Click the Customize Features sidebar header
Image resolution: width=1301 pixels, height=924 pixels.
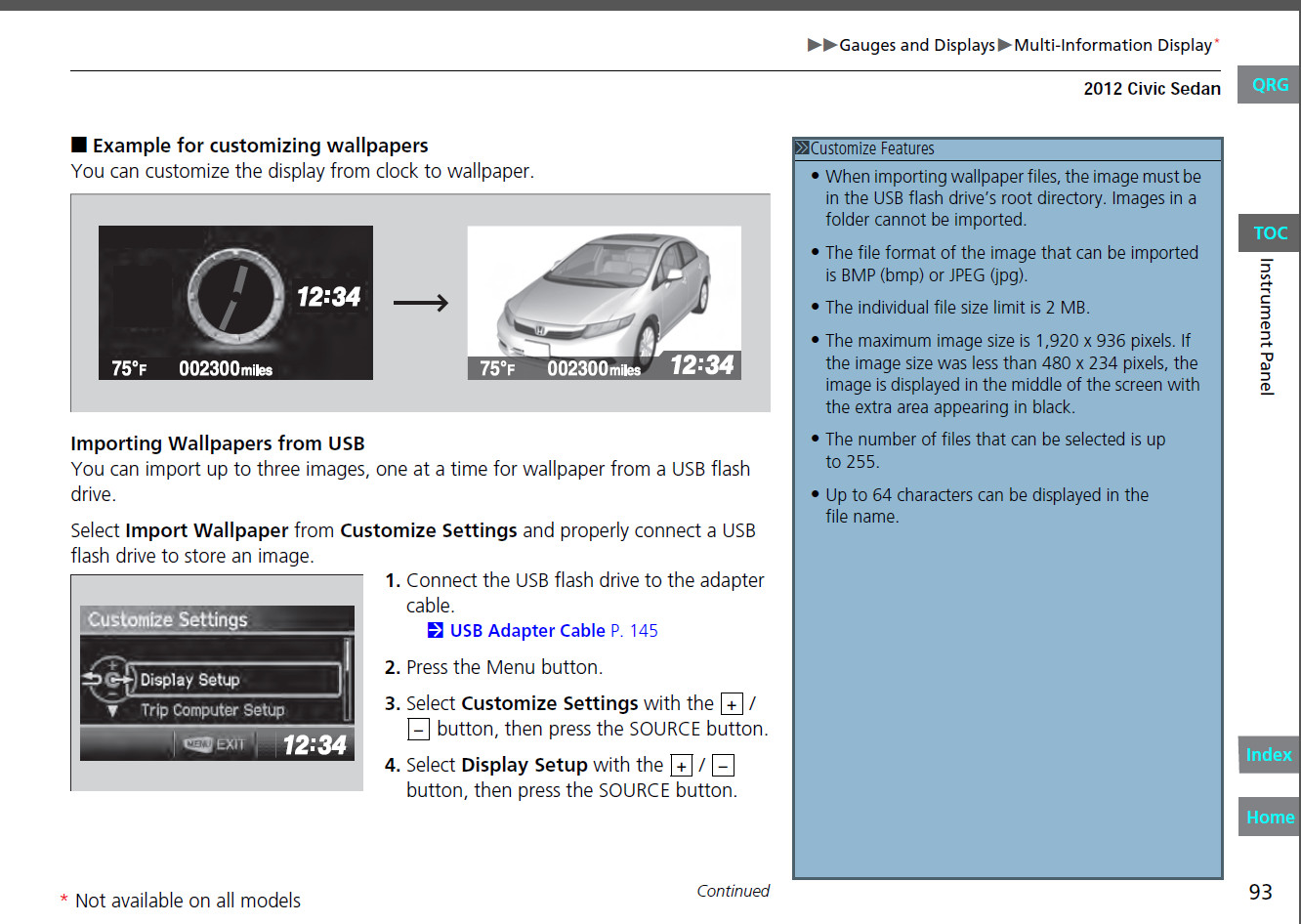(x=1008, y=148)
